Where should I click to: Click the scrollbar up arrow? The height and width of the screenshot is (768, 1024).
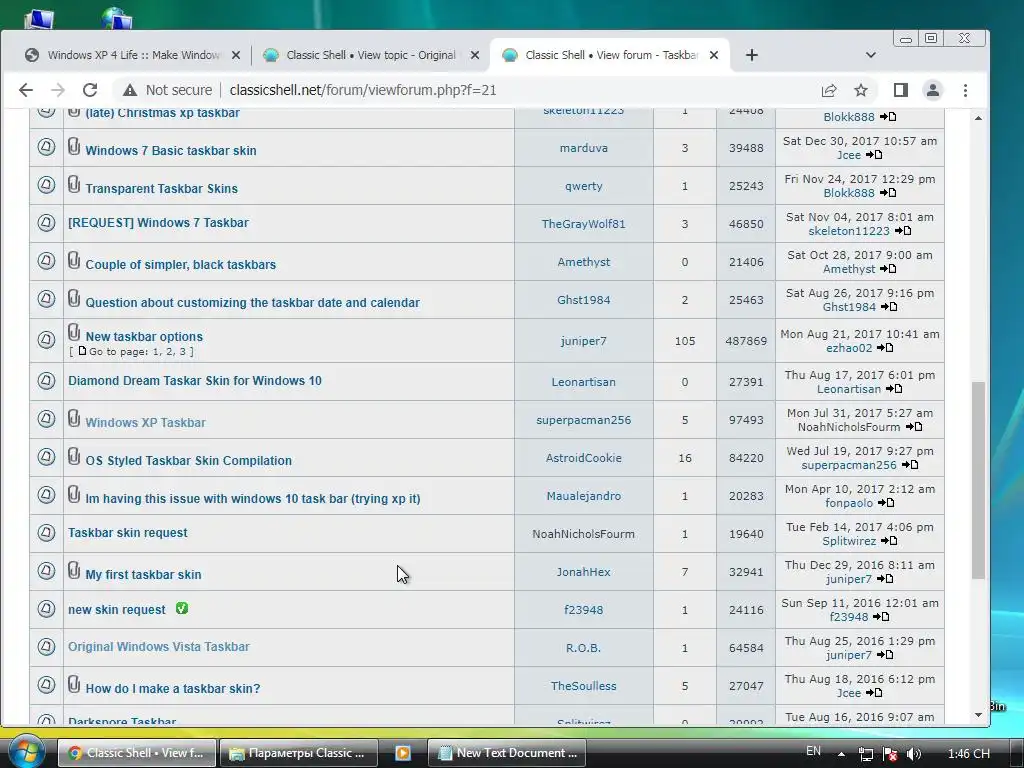click(x=978, y=118)
